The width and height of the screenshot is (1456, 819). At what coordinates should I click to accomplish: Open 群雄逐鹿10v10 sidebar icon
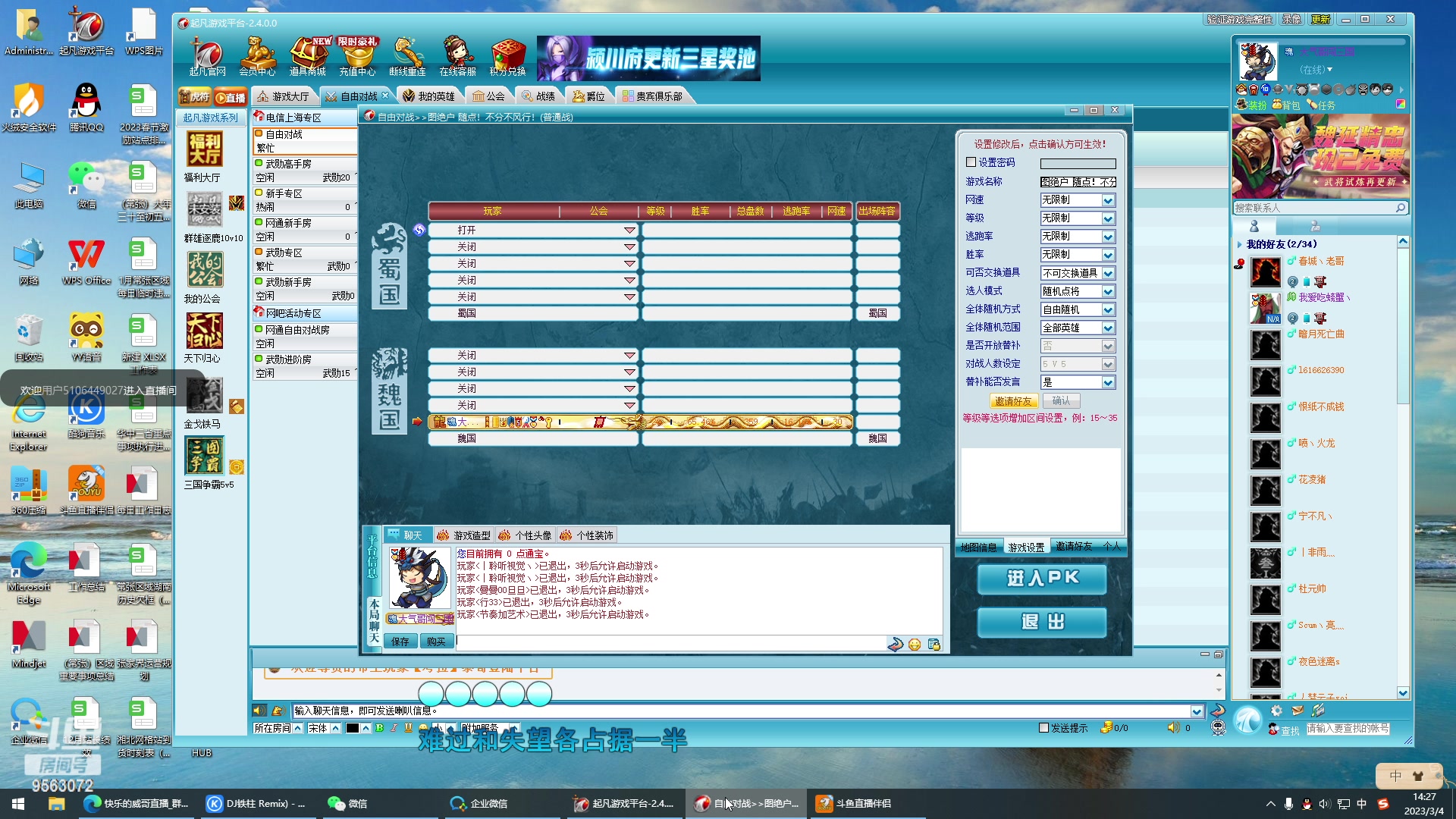point(205,209)
